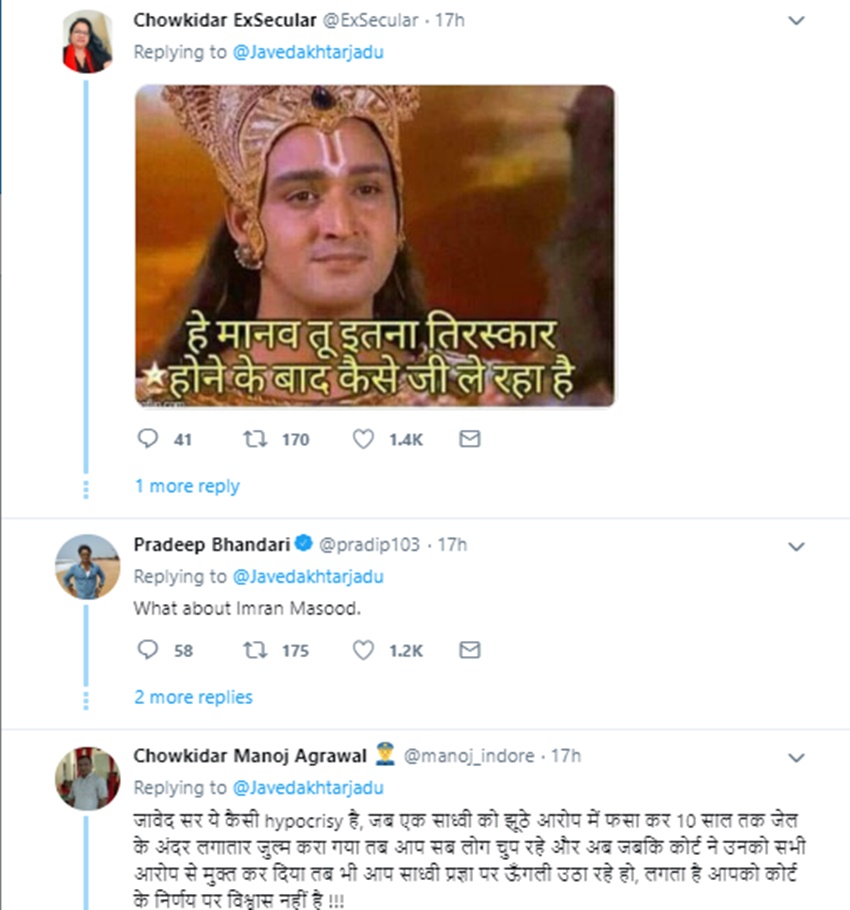Open more options chevron on ExSecular's tweet

tap(796, 21)
